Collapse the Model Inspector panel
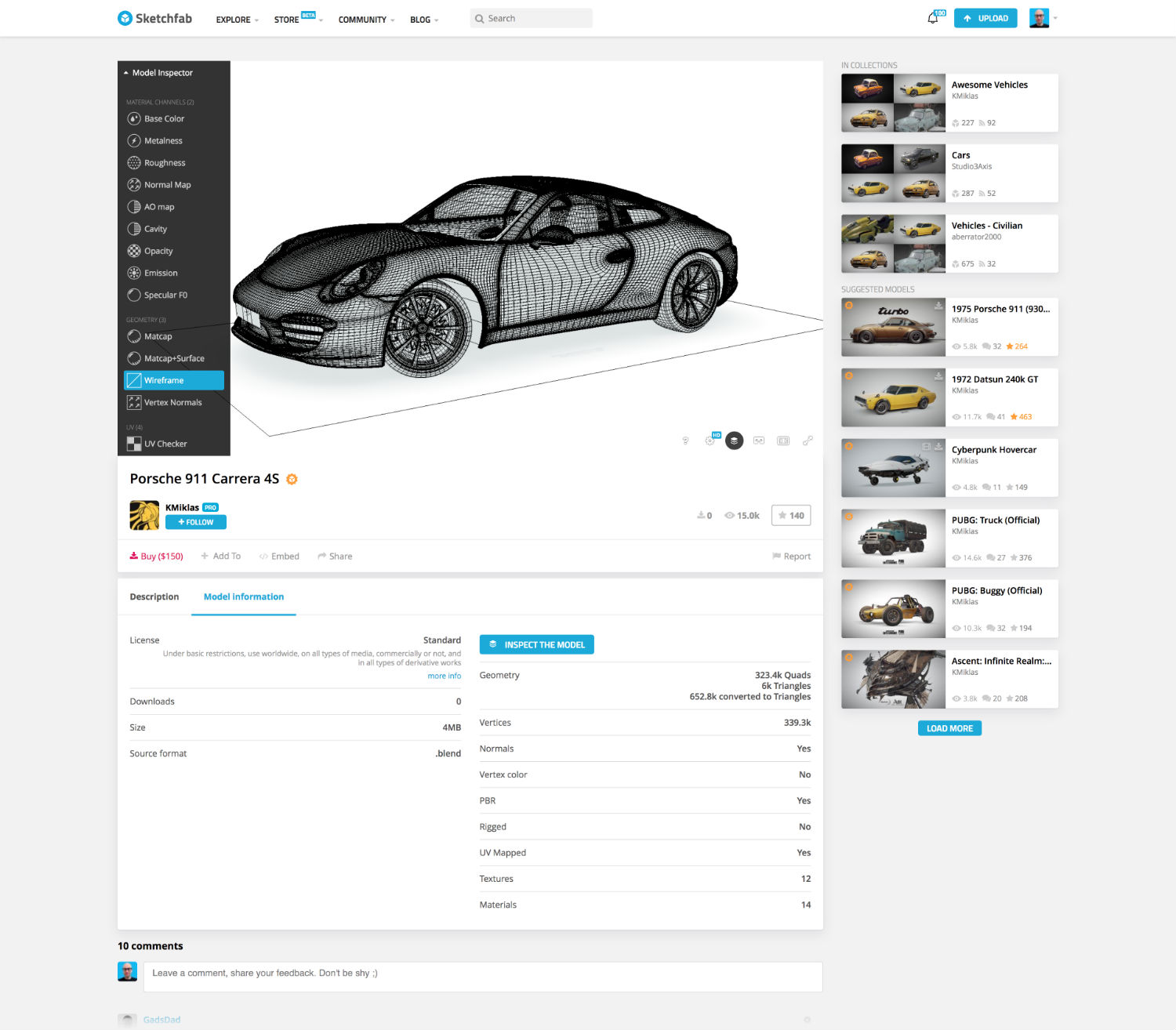1176x1030 pixels. (158, 73)
